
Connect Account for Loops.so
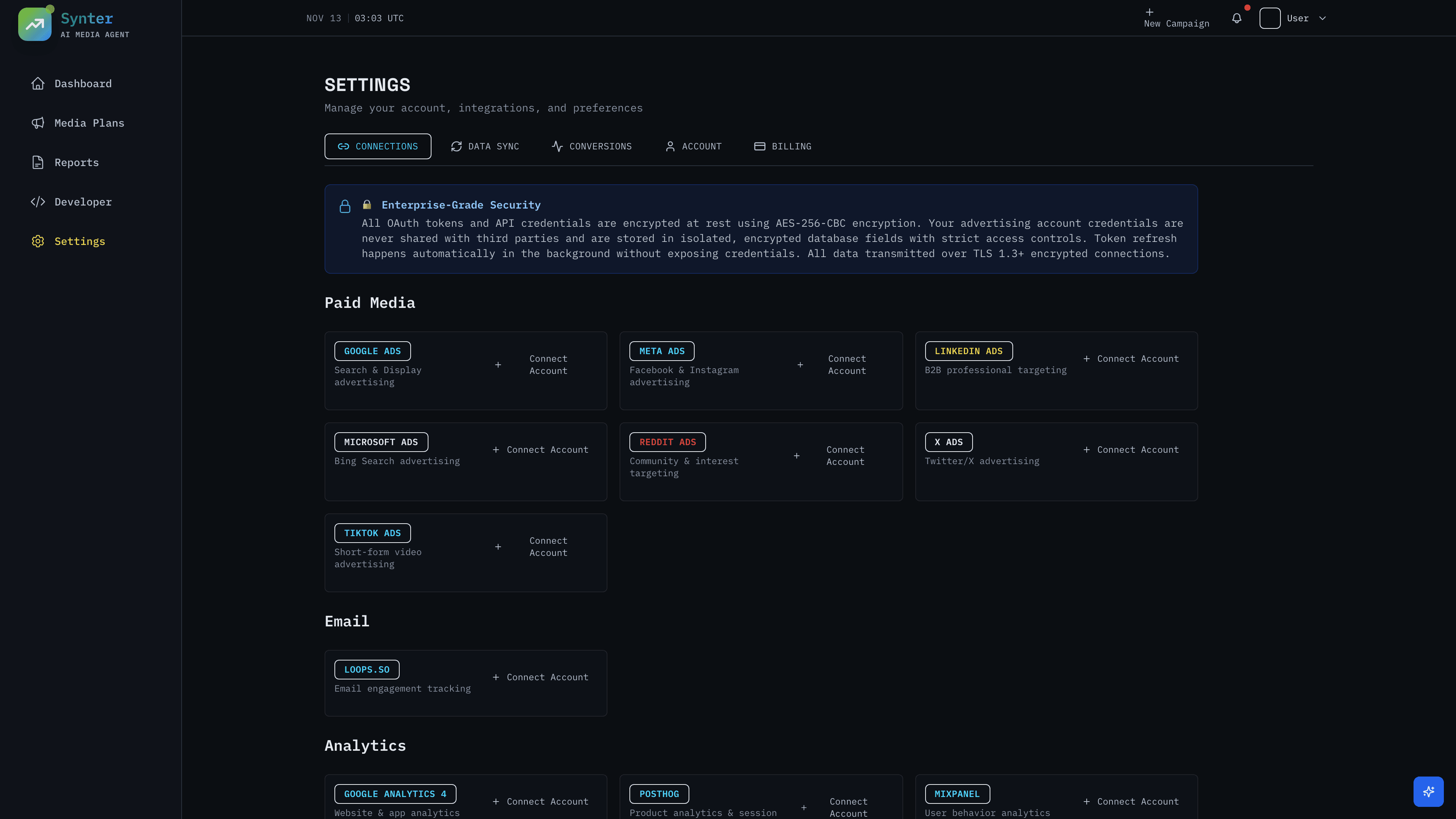(540, 677)
